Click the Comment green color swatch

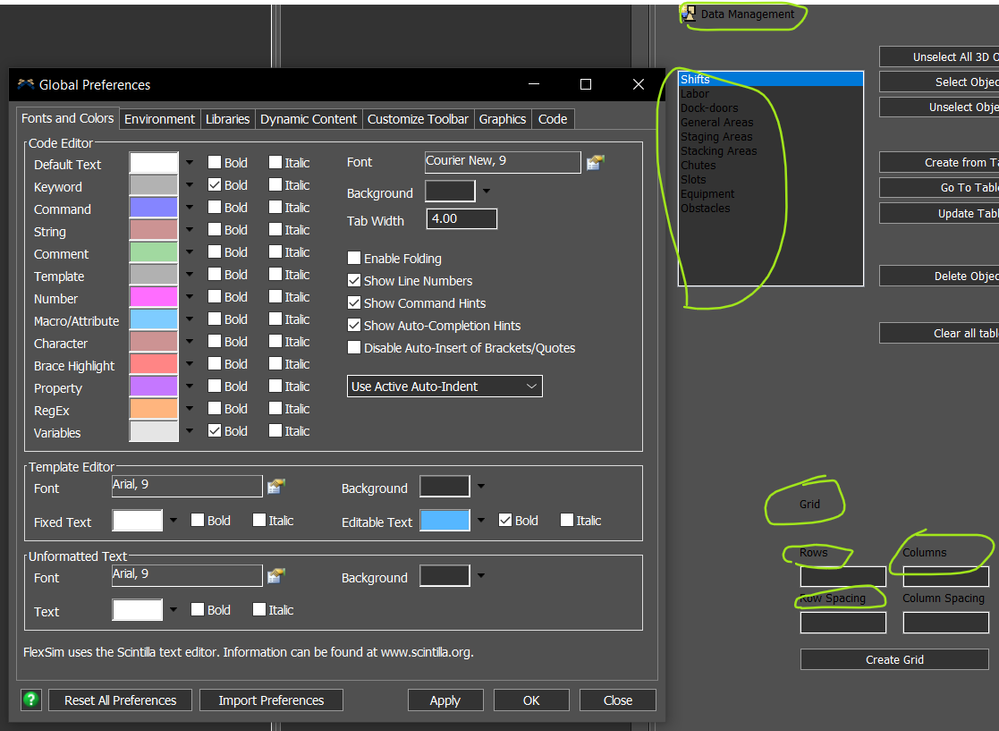[154, 252]
